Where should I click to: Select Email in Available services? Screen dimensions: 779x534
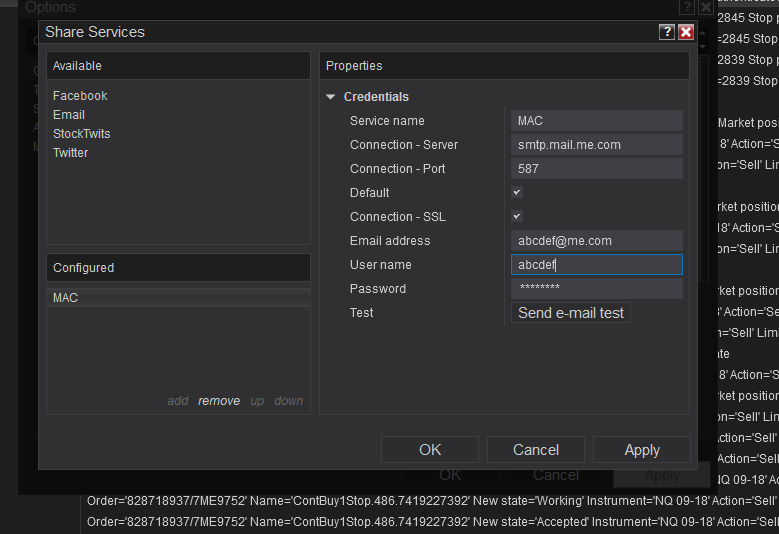(x=69, y=115)
